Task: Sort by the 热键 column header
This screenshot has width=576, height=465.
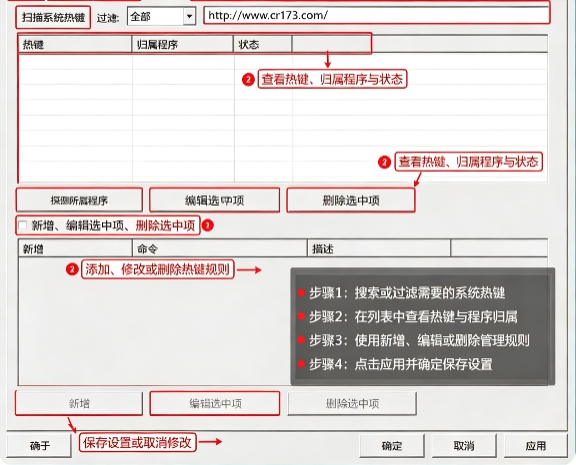Action: pos(75,44)
